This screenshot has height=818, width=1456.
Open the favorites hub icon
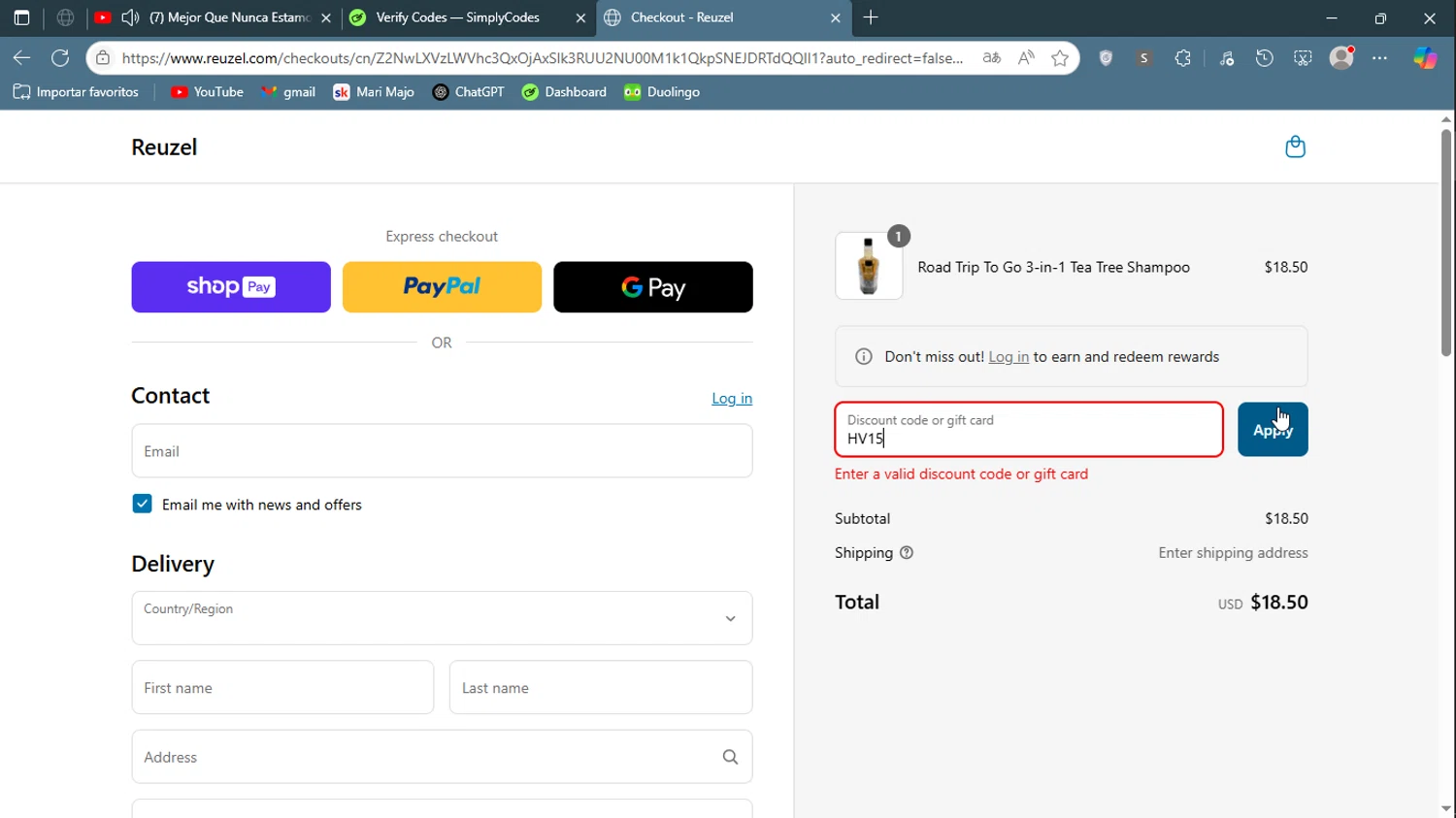(x=1227, y=58)
